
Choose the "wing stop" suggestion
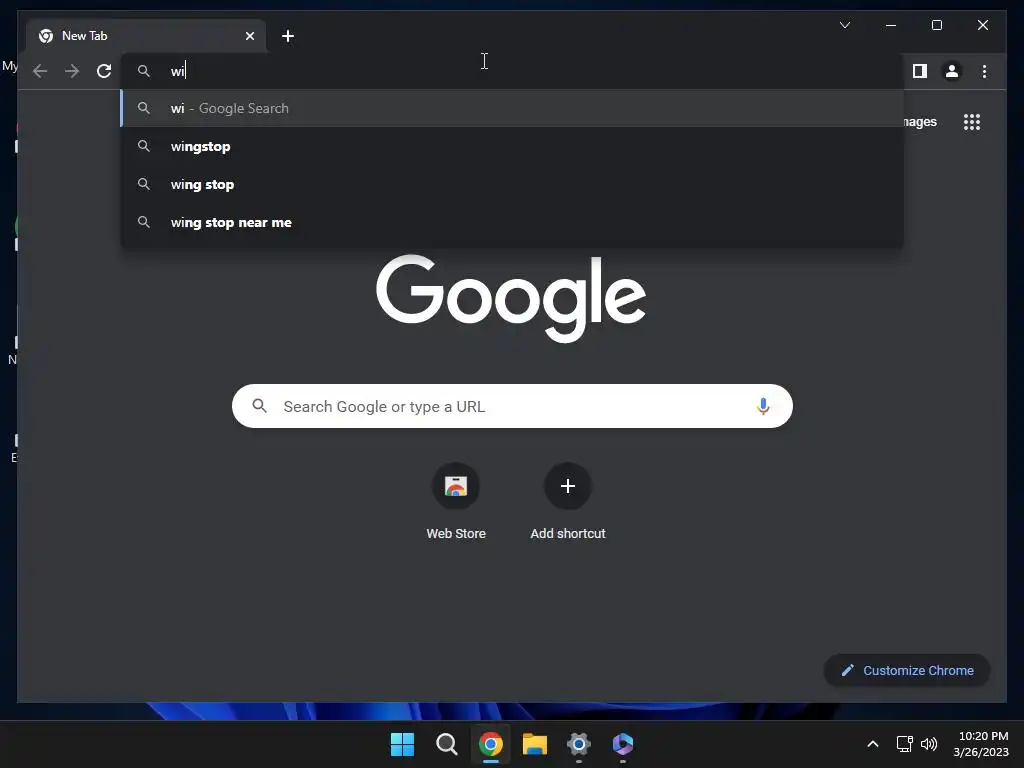(512, 184)
